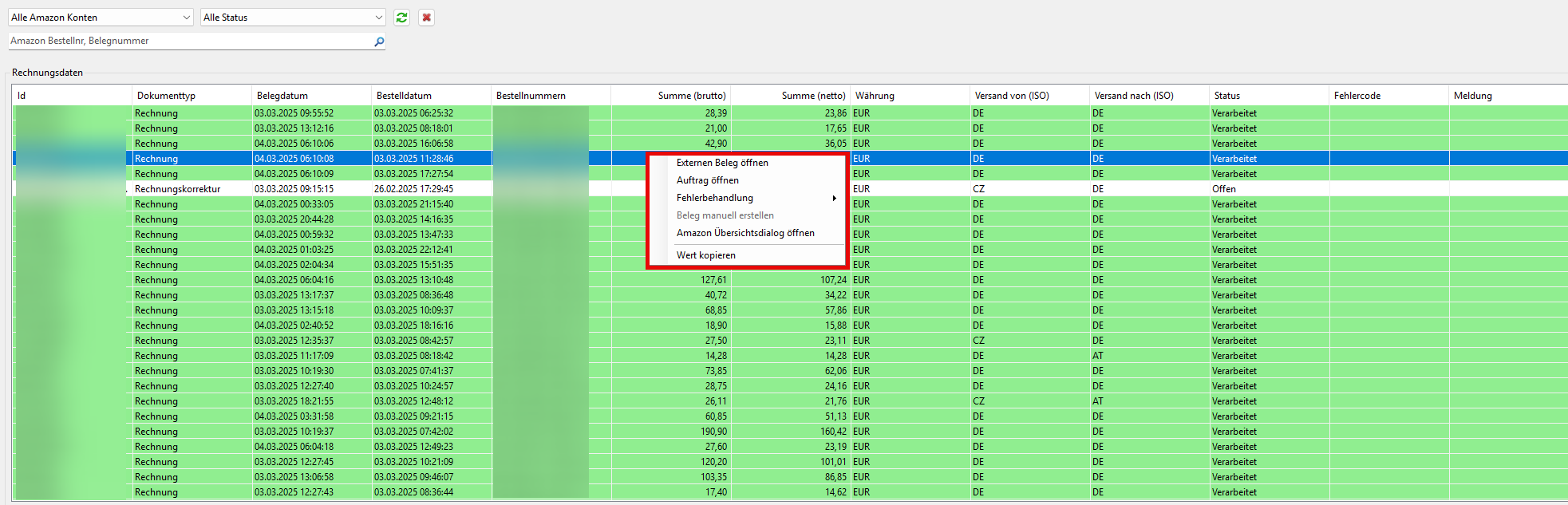Viewport: 1568px width, 505px height.
Task: Select the Rechnungskorrektur row
Action: coord(177,189)
